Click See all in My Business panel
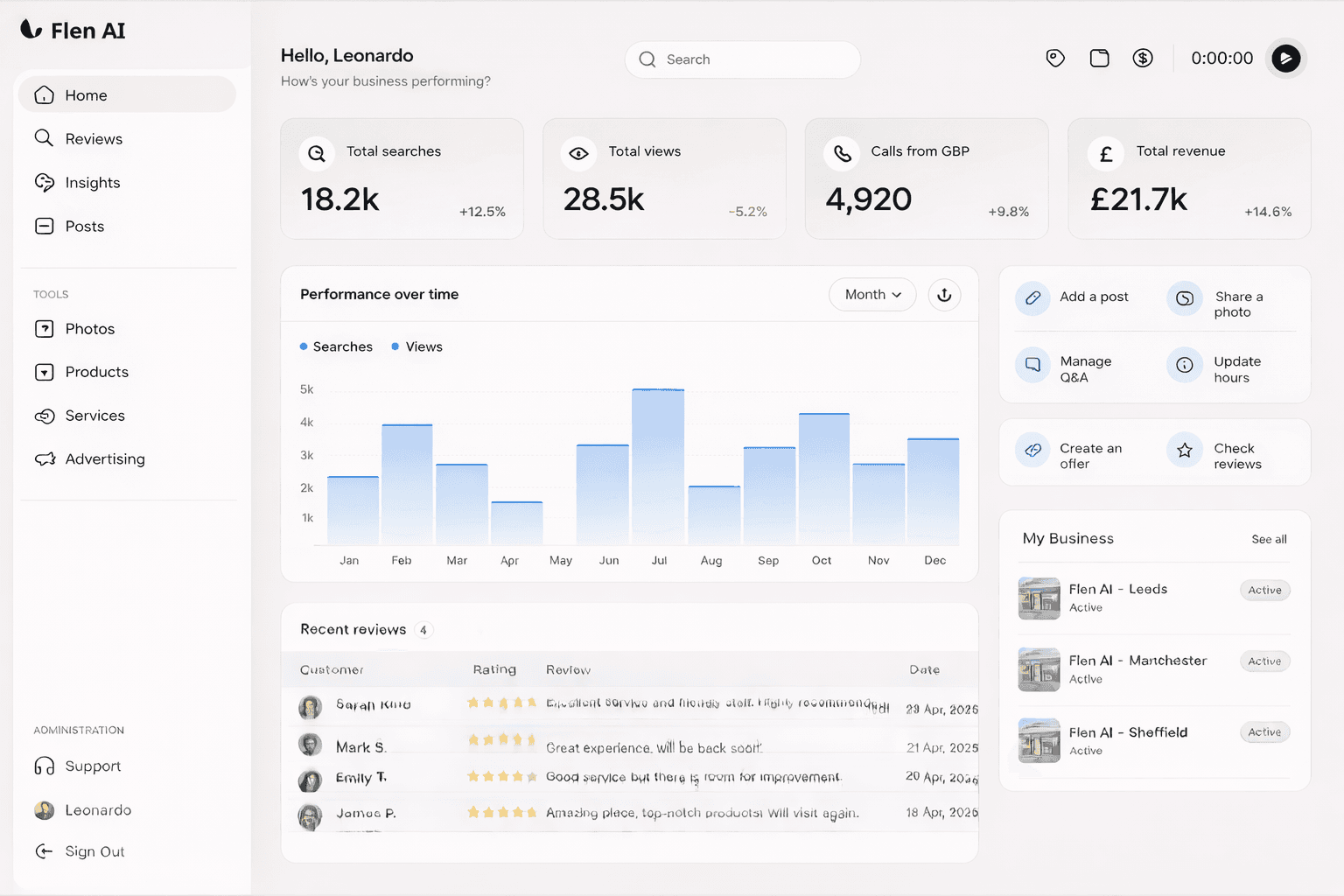The height and width of the screenshot is (896, 1344). 1269,539
